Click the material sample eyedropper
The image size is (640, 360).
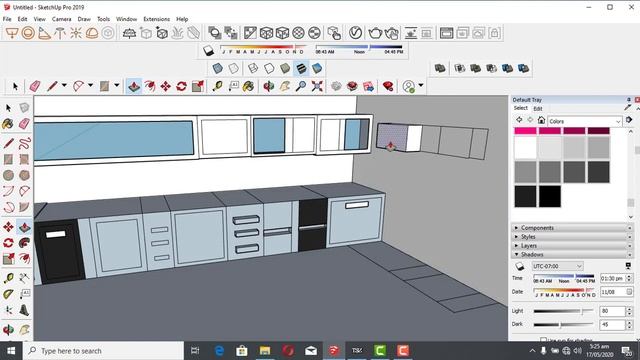[x=628, y=107]
